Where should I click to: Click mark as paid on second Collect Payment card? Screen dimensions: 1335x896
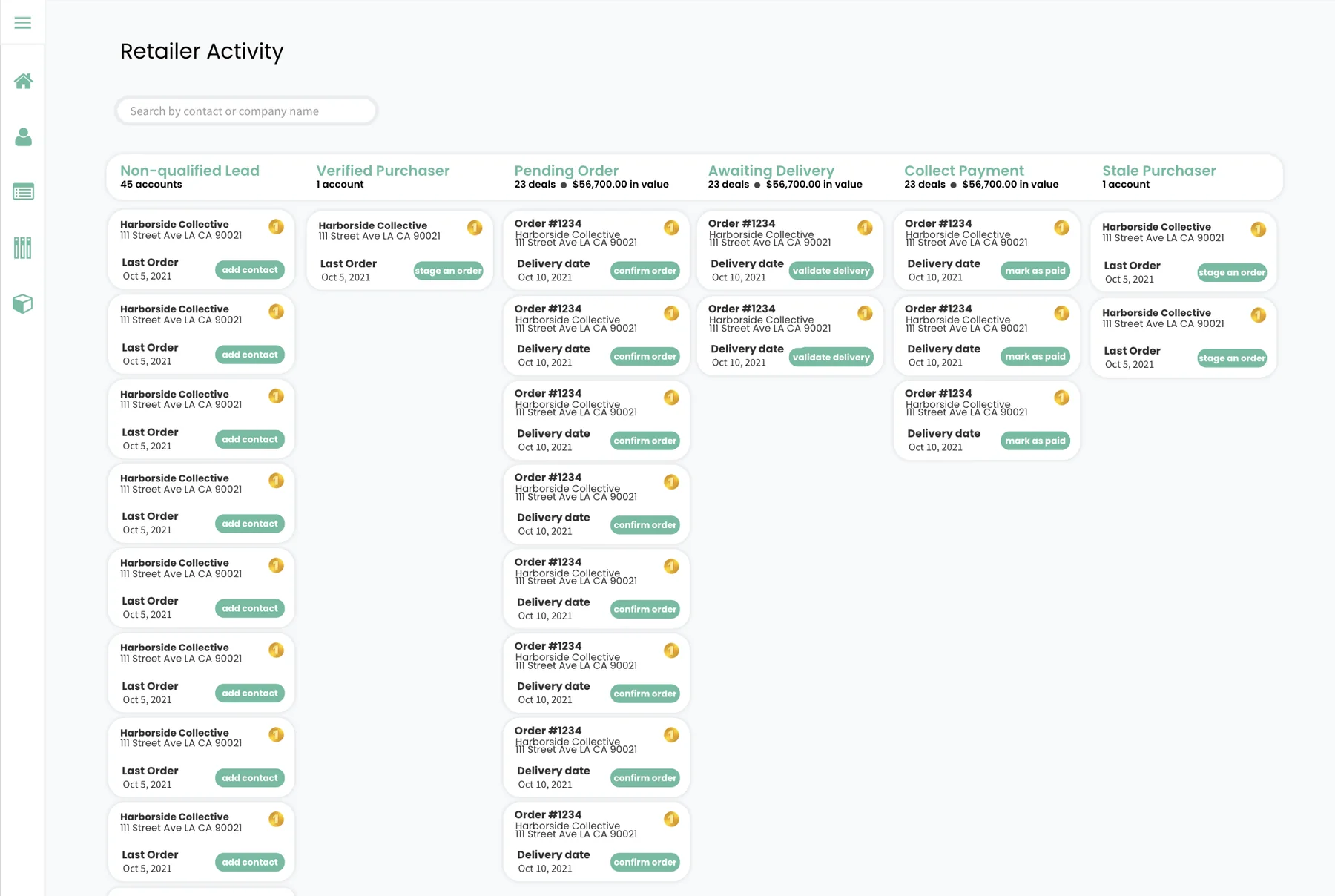[1035, 356]
